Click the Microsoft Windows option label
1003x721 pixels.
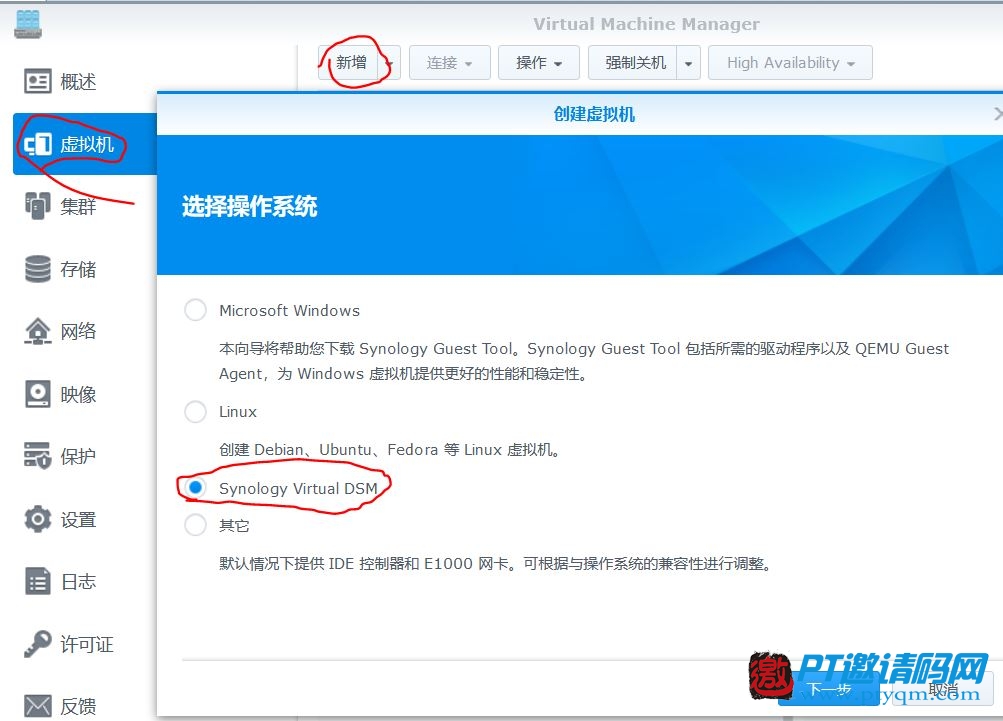(x=290, y=310)
